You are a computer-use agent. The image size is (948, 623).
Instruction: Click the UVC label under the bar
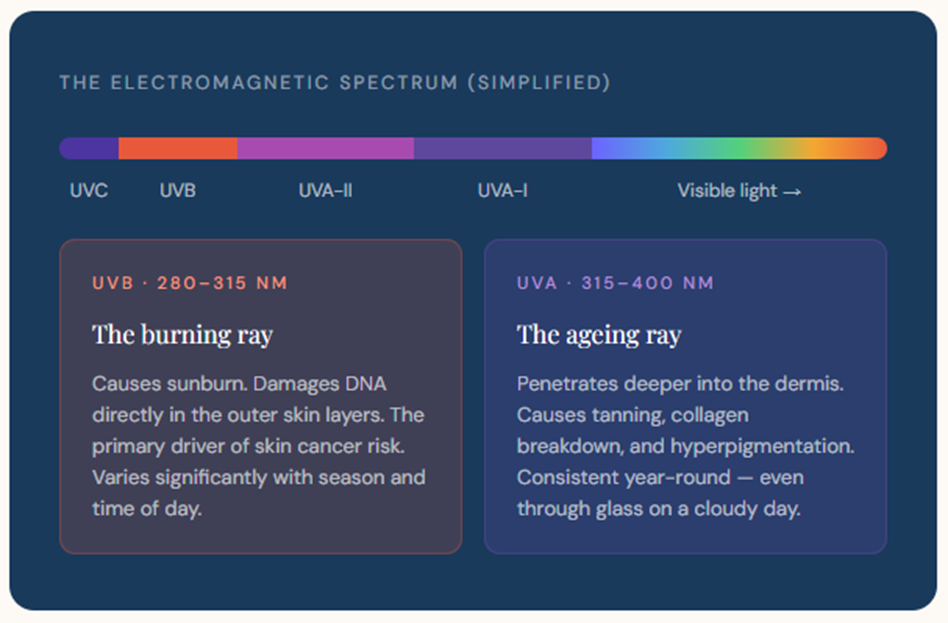point(89,190)
